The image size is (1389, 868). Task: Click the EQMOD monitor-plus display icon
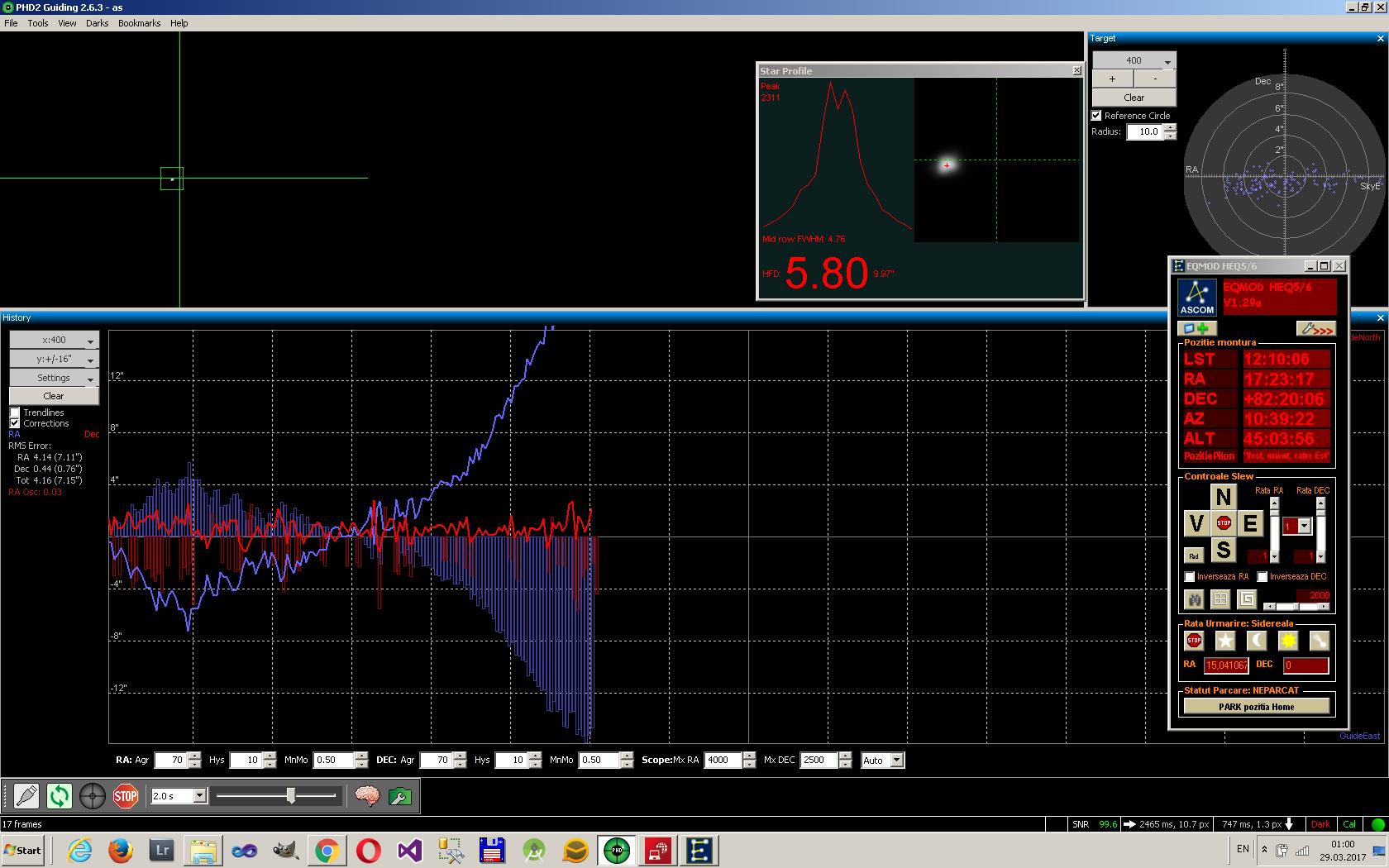[x=1196, y=328]
